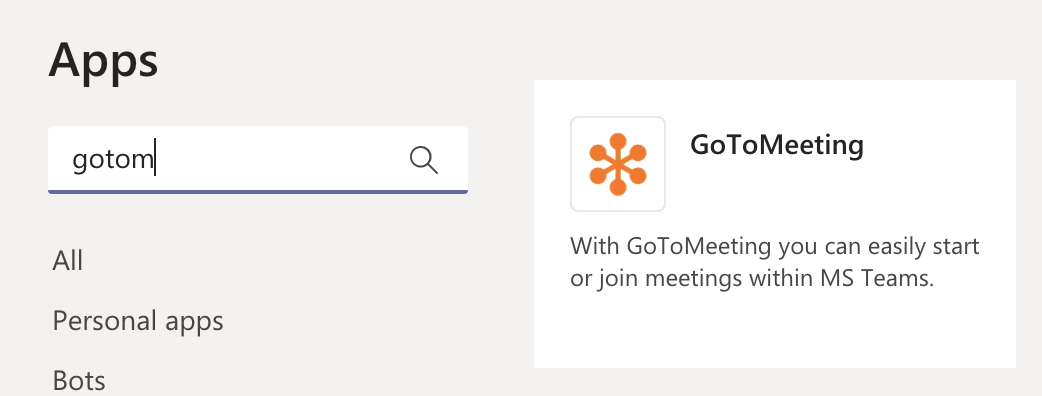
Task: Place cursor after the typed gotom text
Action: coord(155,159)
